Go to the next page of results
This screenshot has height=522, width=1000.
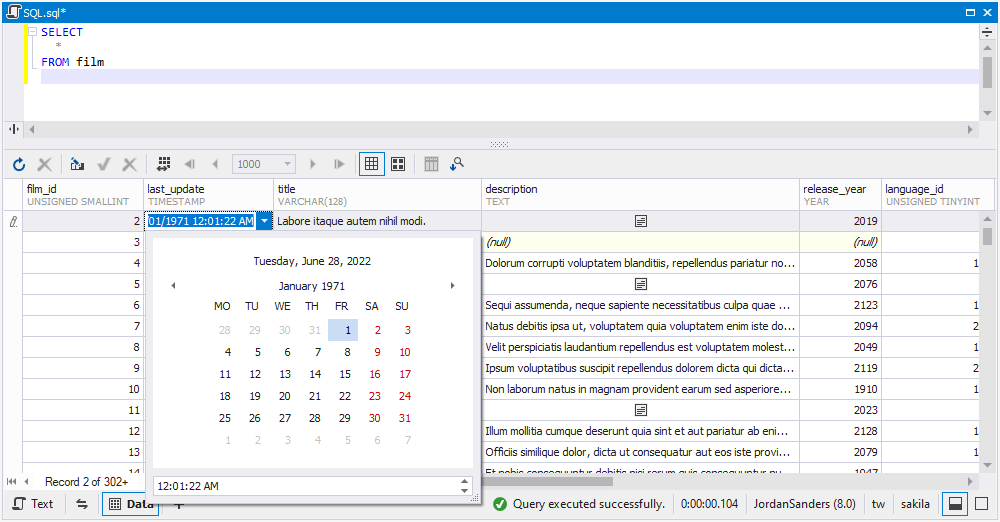(312, 164)
